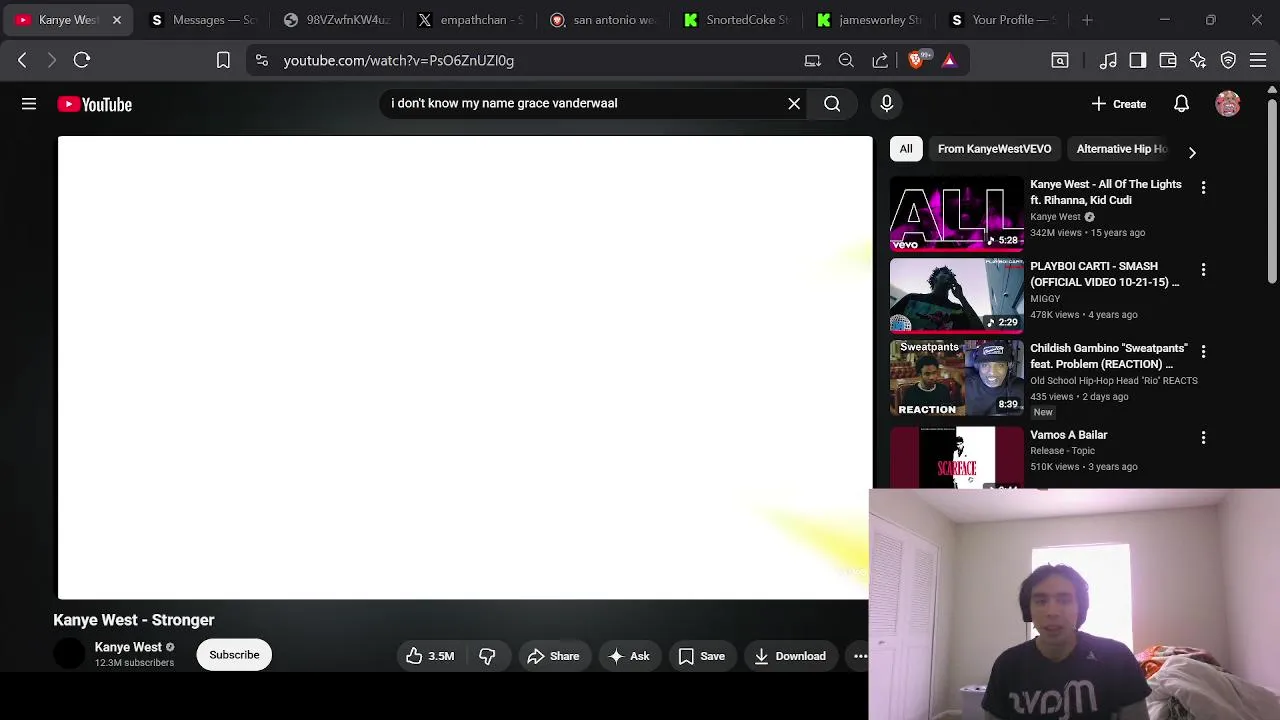
Task: Select From KanyeWestVEVO filter chip
Action: 994,149
